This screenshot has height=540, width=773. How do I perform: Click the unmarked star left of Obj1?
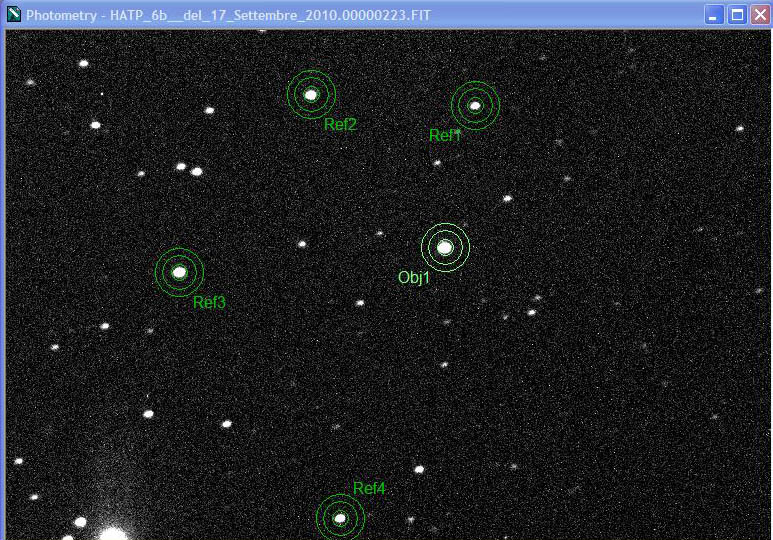pyautogui.click(x=302, y=244)
